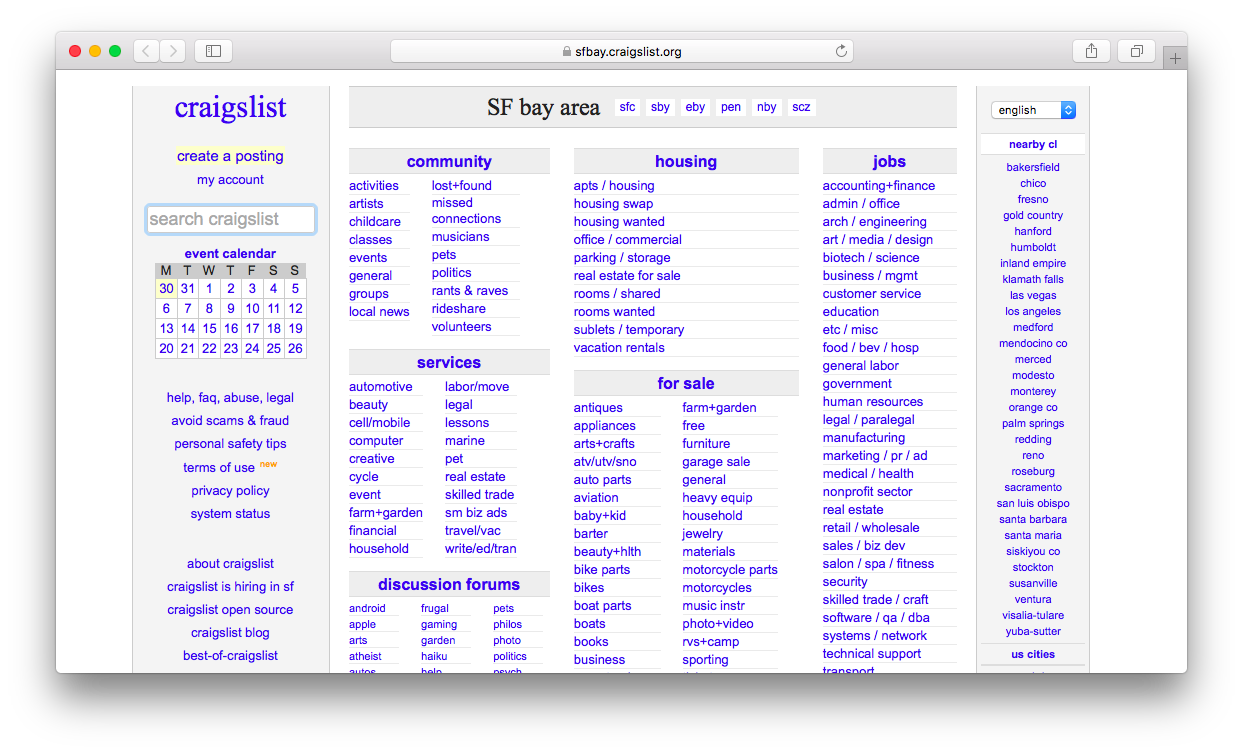This screenshot has height=753, width=1243.
Task: Open a new tab with the plus button
Action: click(x=1175, y=59)
